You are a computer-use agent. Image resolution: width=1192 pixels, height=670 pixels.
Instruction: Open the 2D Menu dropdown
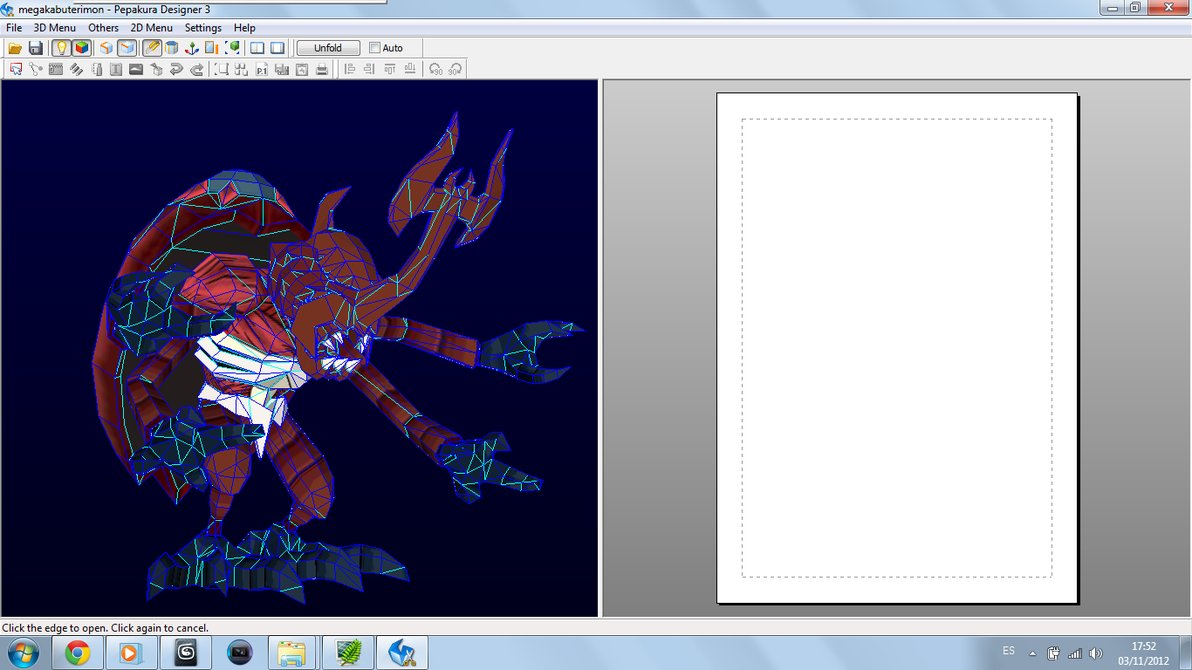click(151, 28)
